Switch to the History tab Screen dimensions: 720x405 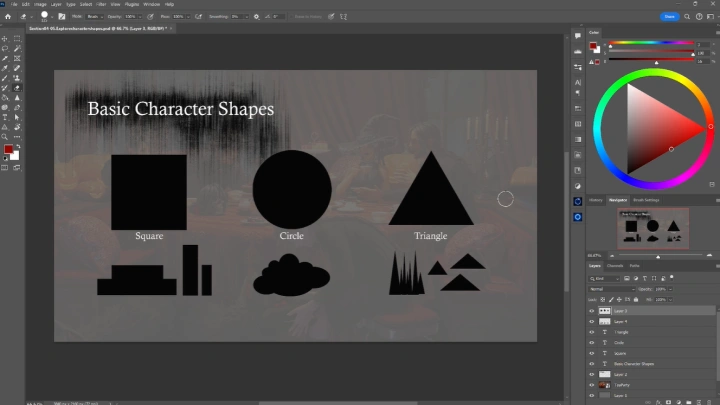tap(596, 200)
